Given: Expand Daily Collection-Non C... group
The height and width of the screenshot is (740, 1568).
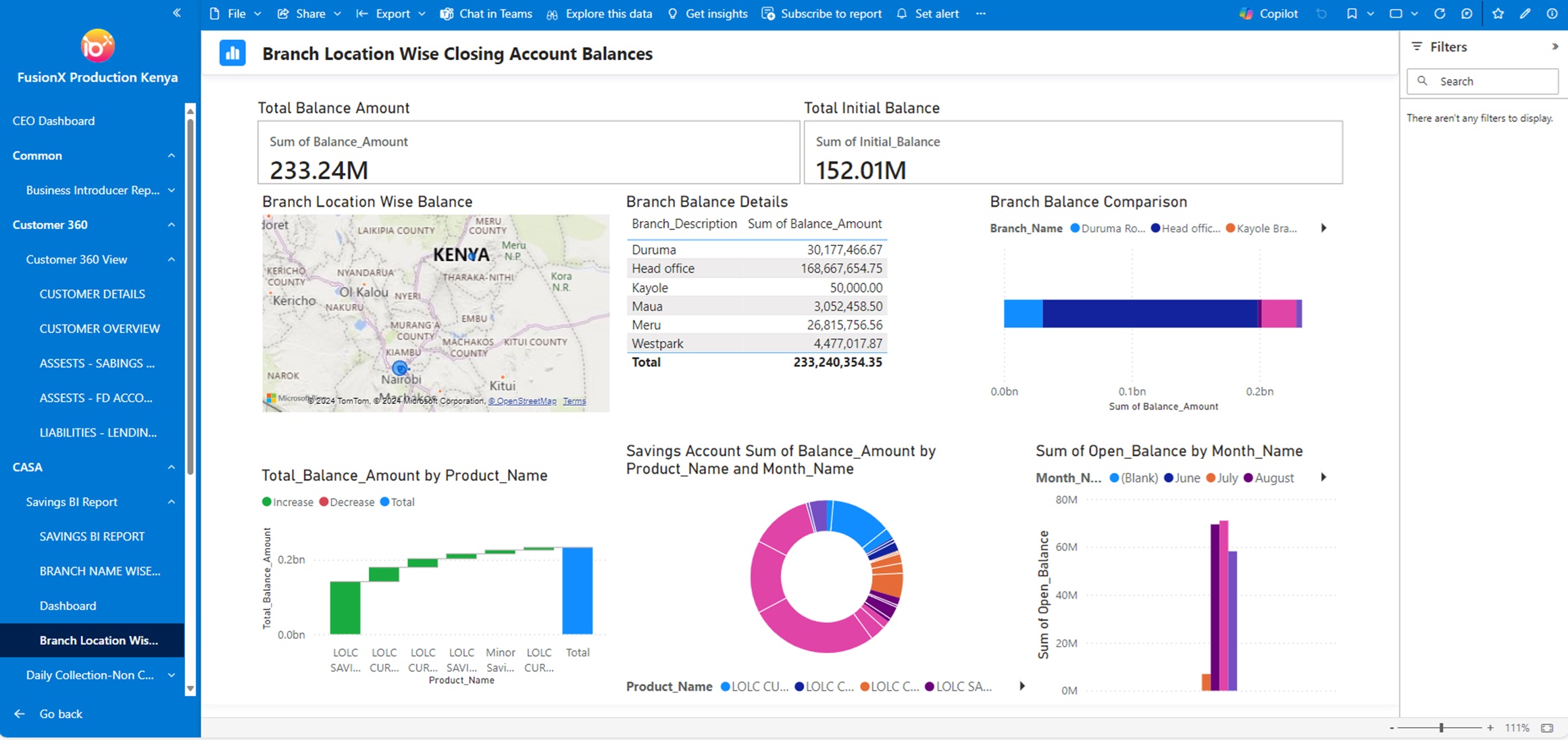Looking at the screenshot, I should pos(171,674).
